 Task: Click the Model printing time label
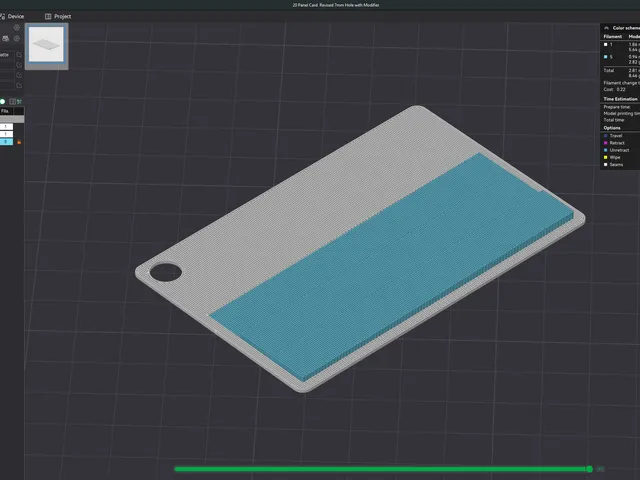tap(621, 113)
